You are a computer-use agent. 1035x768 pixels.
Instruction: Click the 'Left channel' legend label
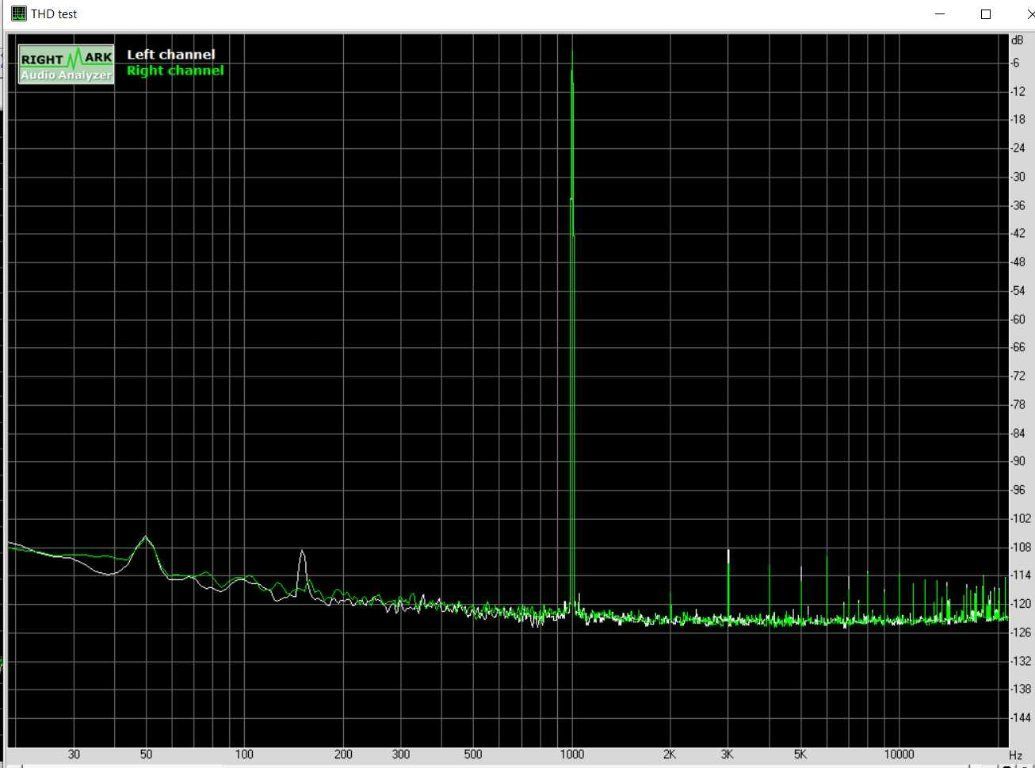[x=171, y=55]
